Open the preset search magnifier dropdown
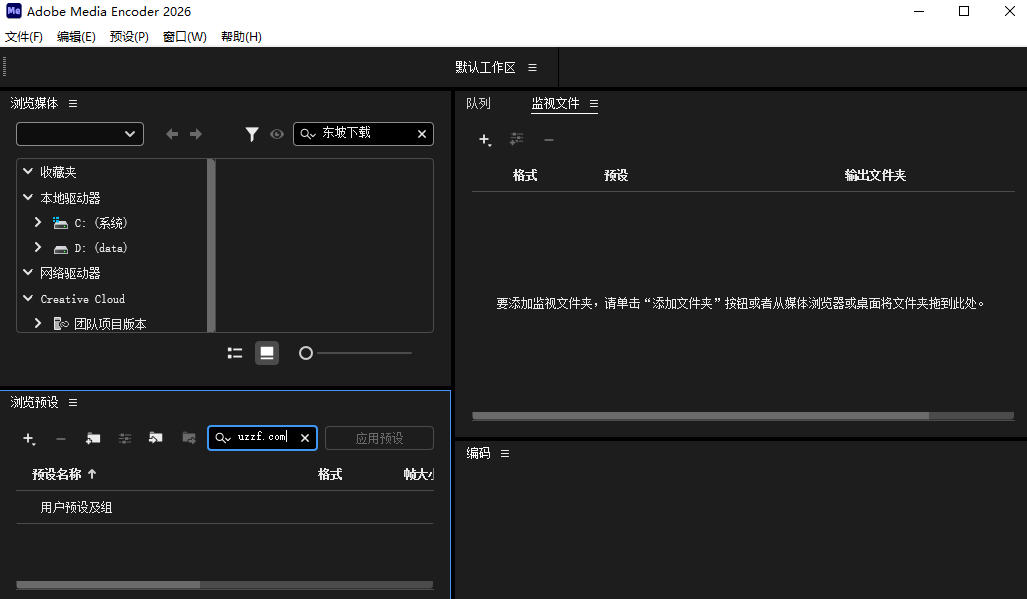This screenshot has height=599, width=1027. 223,438
